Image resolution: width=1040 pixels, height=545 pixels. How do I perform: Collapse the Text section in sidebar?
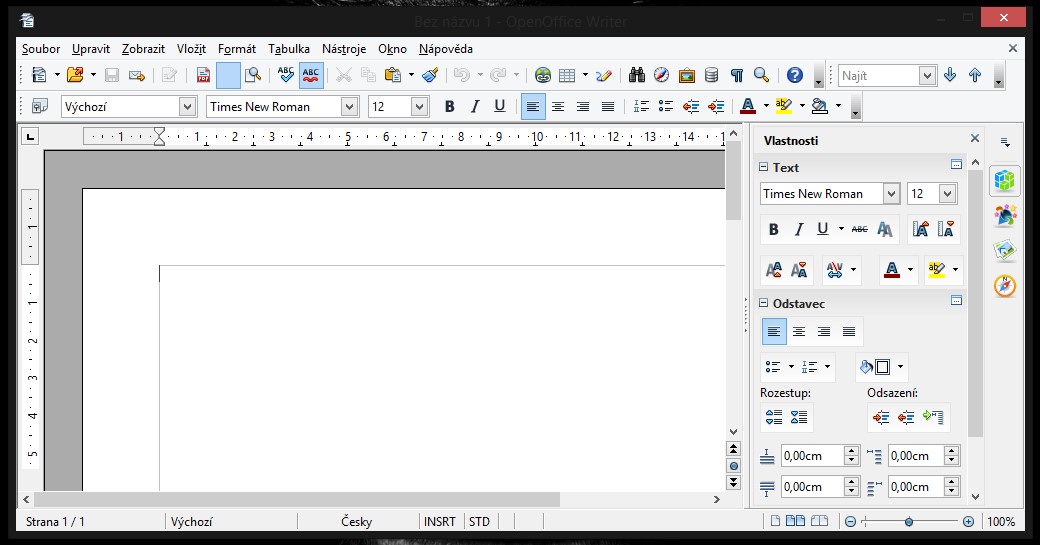click(763, 167)
